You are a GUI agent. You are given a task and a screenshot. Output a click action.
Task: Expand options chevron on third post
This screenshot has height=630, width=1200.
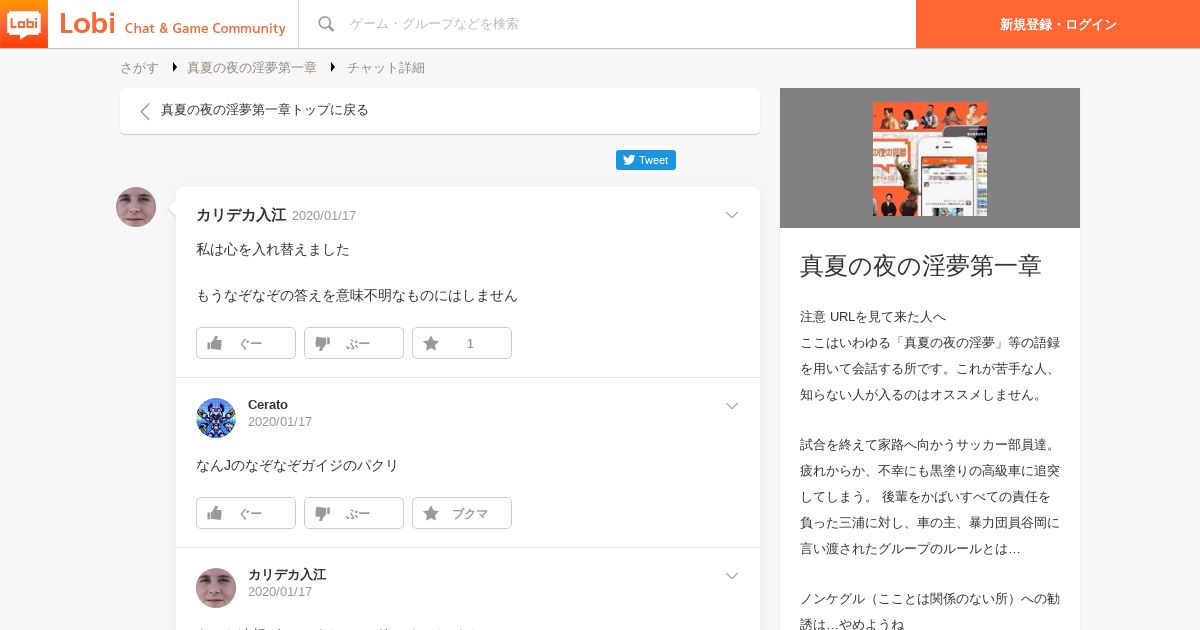731,576
